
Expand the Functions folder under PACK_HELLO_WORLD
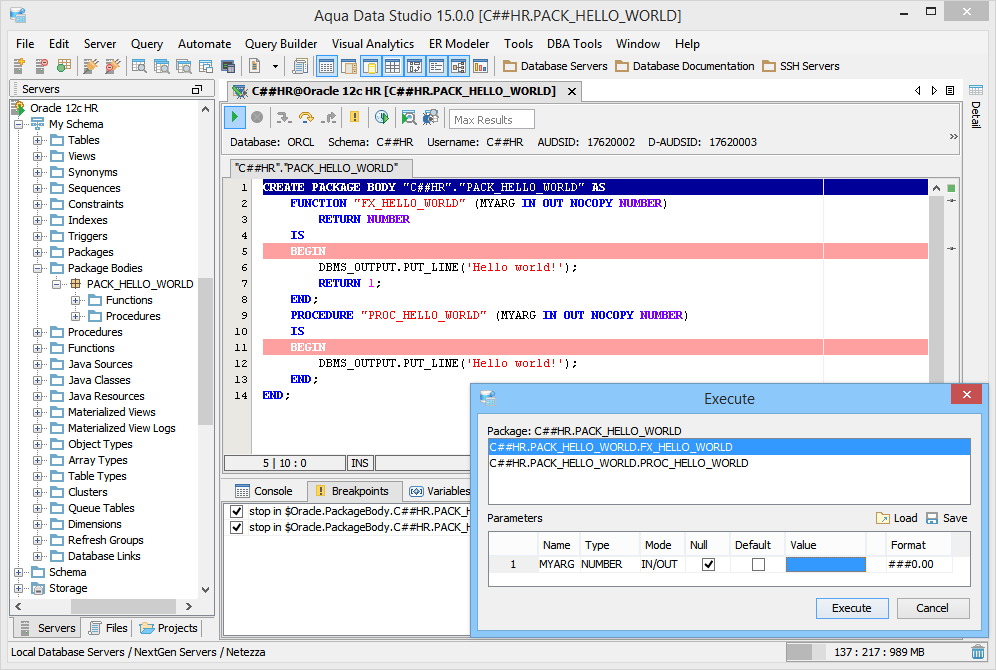click(76, 300)
